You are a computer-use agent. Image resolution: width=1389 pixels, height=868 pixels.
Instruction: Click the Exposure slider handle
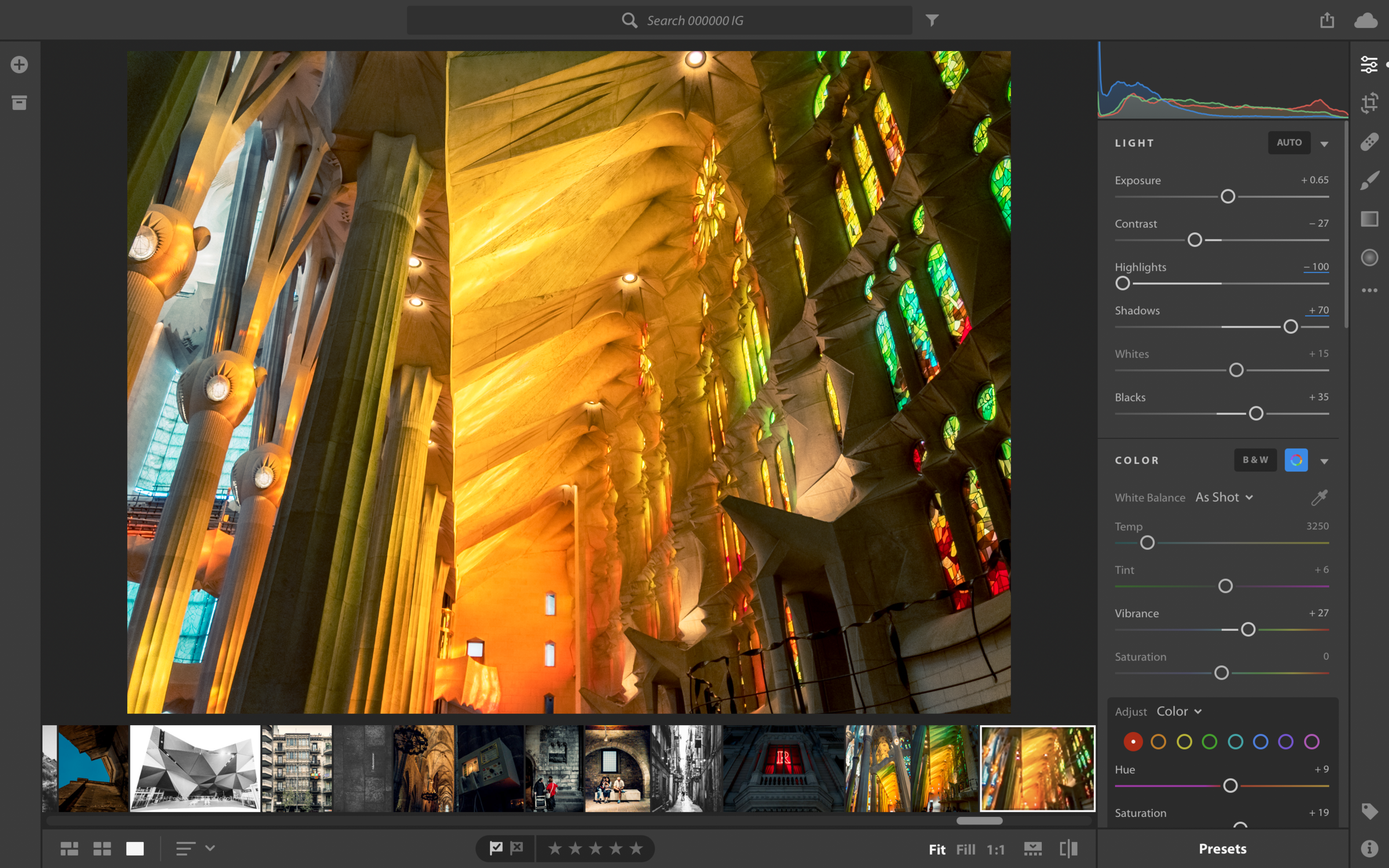point(1228,197)
